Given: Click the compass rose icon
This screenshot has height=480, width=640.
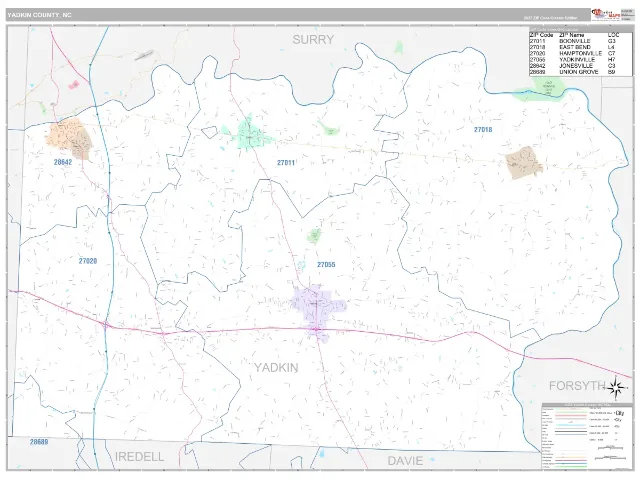Looking at the screenshot, I should tap(617, 387).
